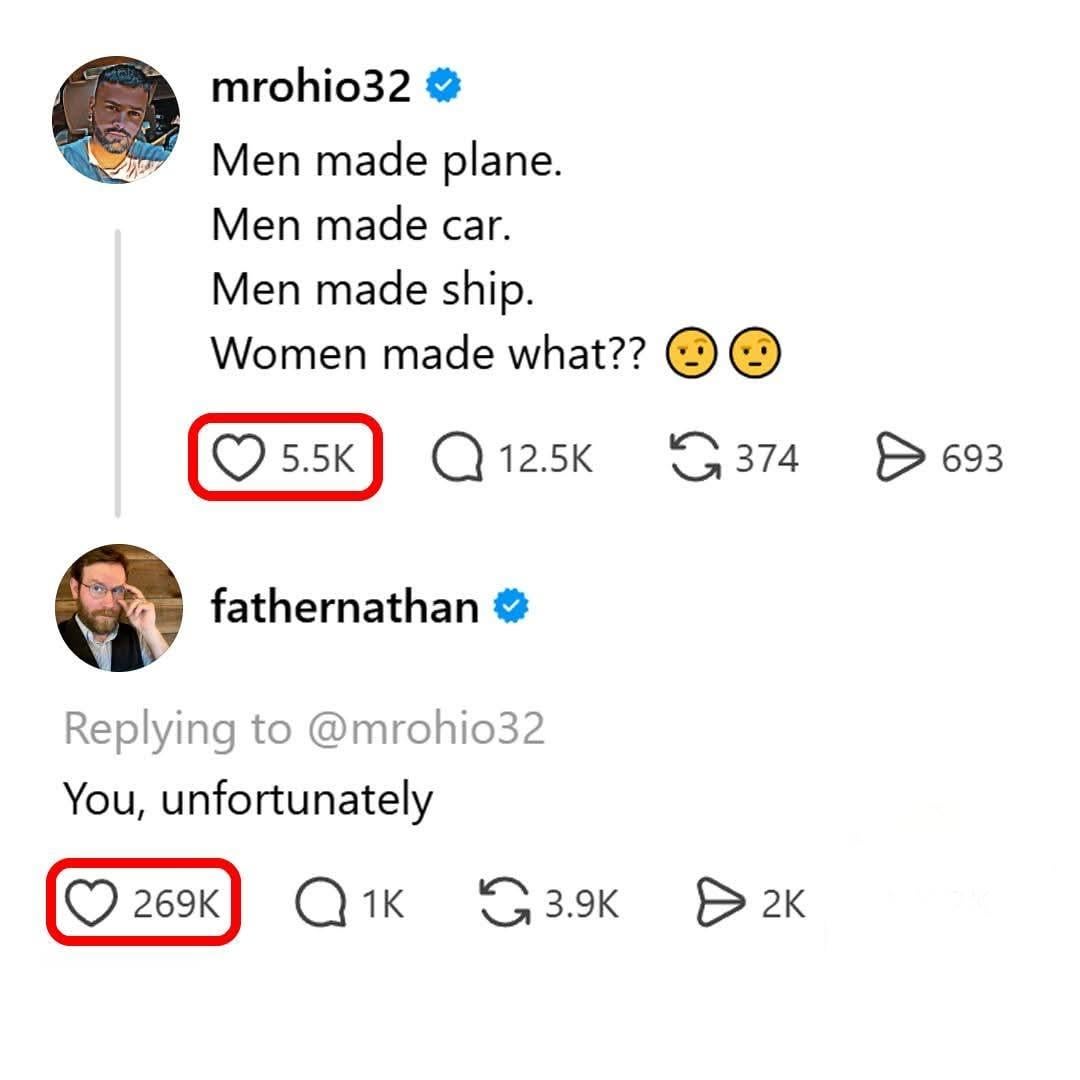Screen dimensions: 1080x1080
Task: Like the mrohio32 post with heart icon
Action: (x=237, y=459)
